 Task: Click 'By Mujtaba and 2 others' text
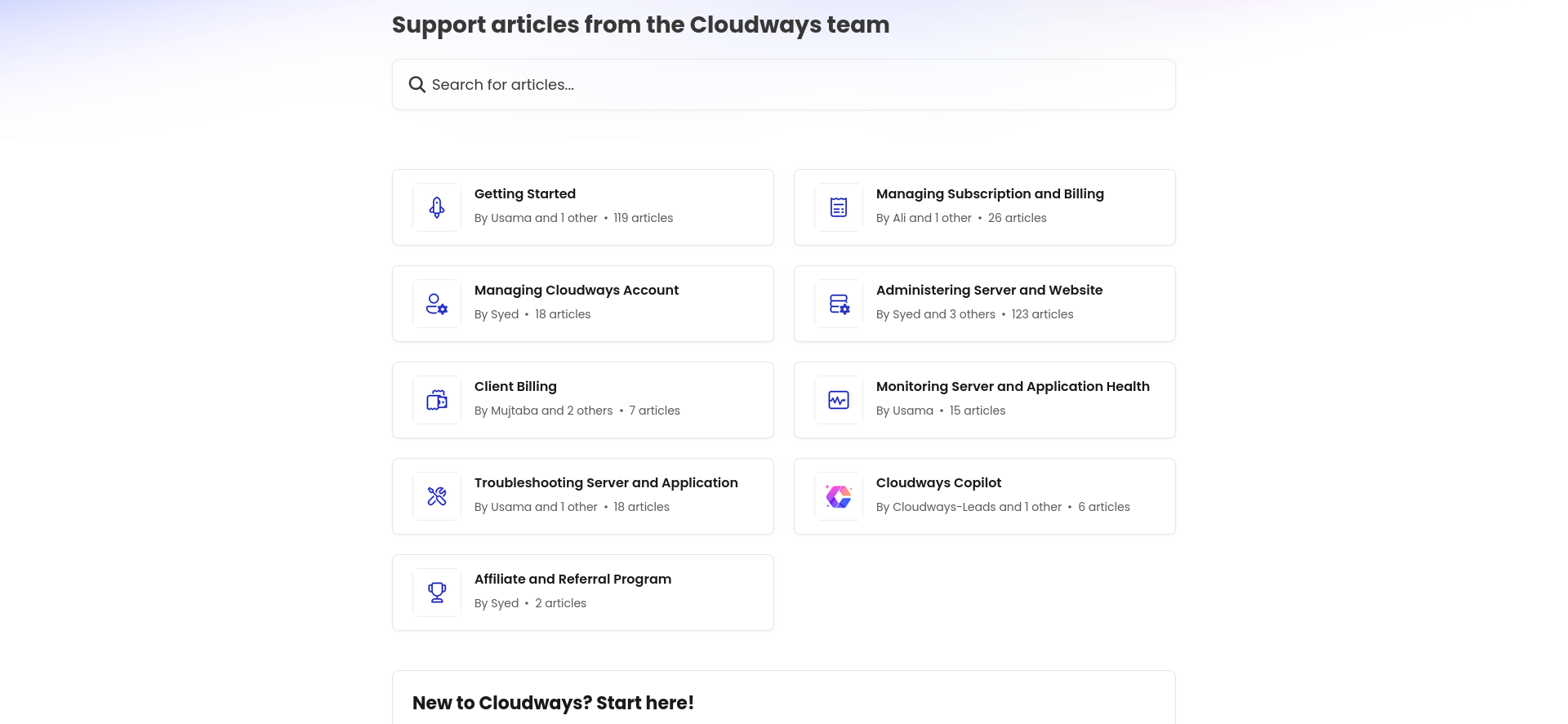point(543,411)
